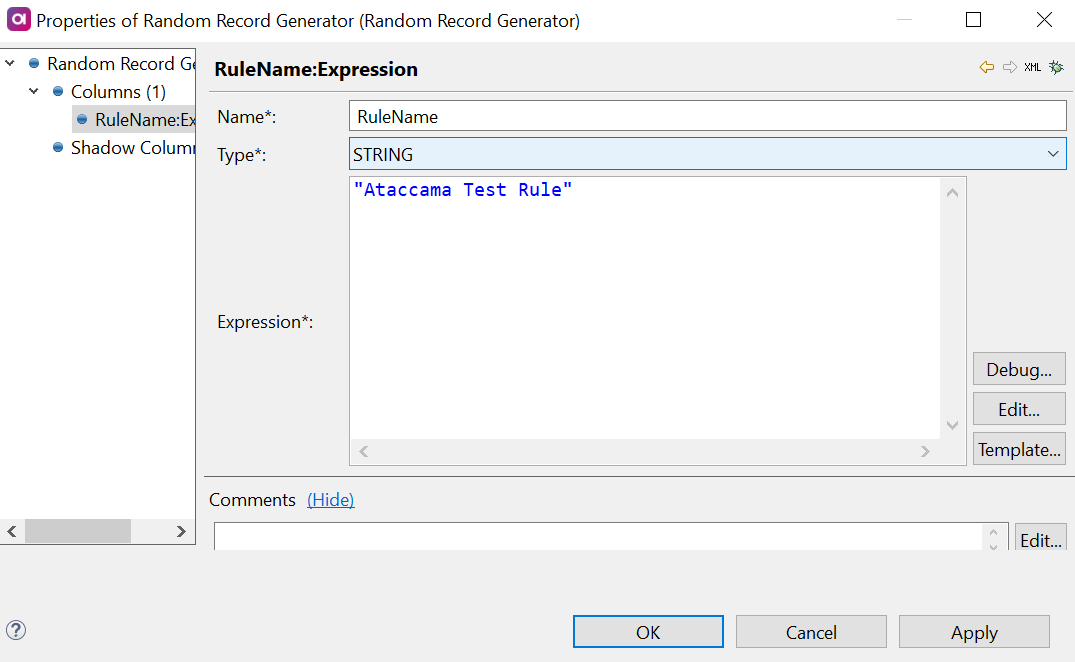Open the XML view icon
The image size is (1075, 662).
point(1033,67)
